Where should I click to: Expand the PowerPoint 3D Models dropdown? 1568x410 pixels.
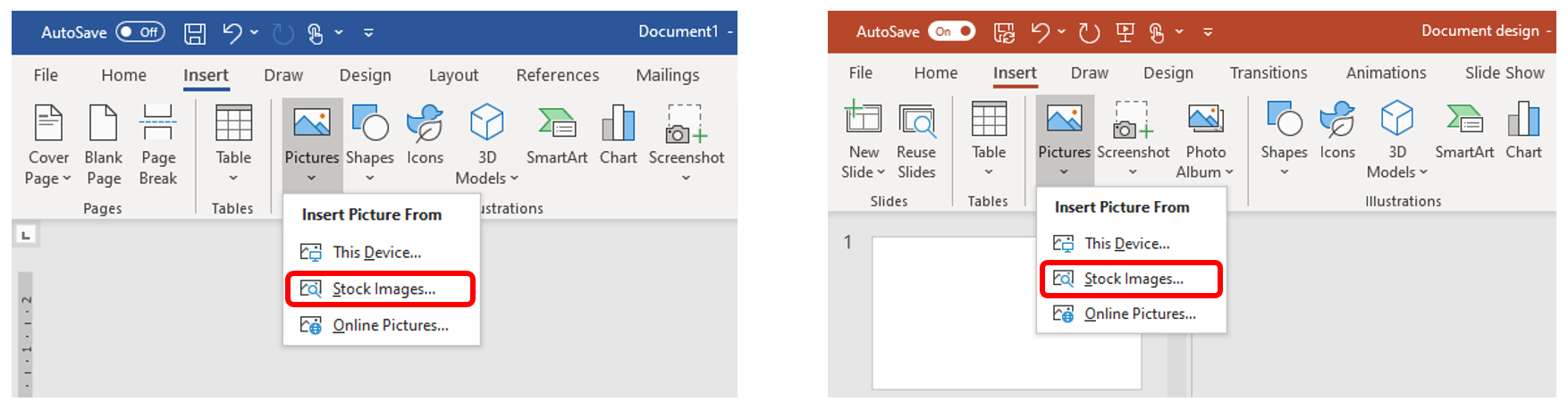(1423, 172)
